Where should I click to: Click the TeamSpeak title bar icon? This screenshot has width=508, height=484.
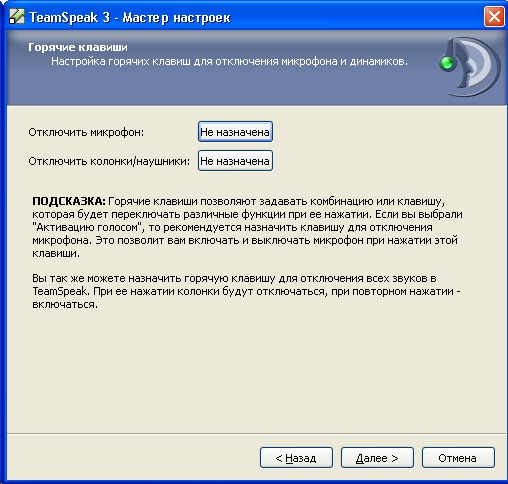click(x=17, y=17)
